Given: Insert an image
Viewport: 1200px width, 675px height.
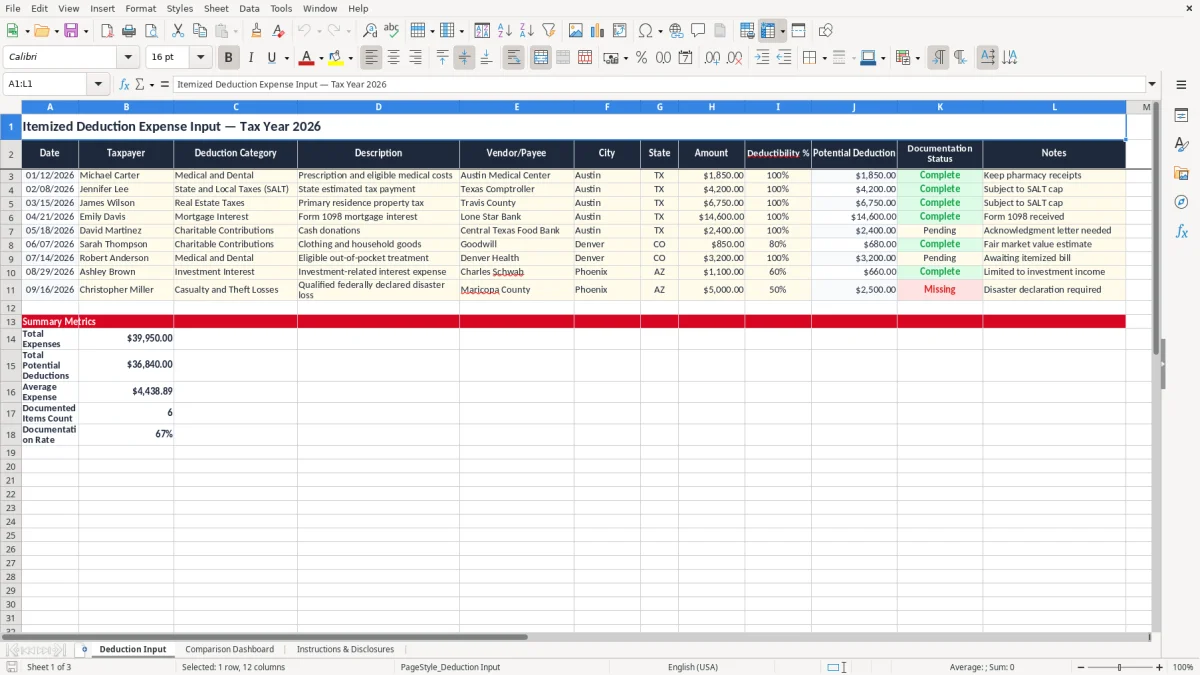Looking at the screenshot, I should tap(576, 31).
